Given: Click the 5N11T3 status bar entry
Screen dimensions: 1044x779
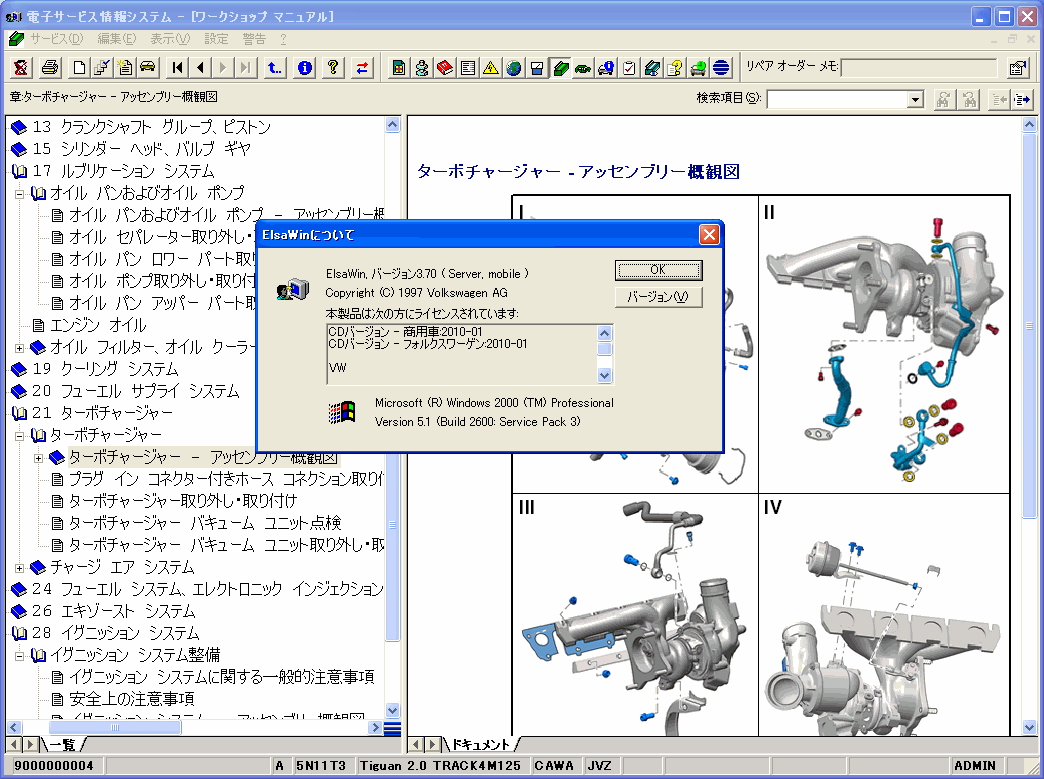Looking at the screenshot, I should [x=321, y=766].
